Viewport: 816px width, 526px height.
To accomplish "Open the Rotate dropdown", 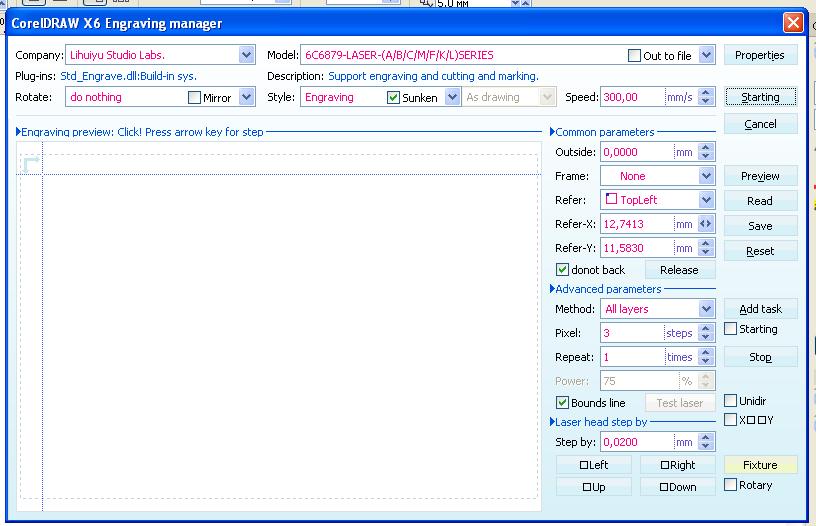I will 247,97.
